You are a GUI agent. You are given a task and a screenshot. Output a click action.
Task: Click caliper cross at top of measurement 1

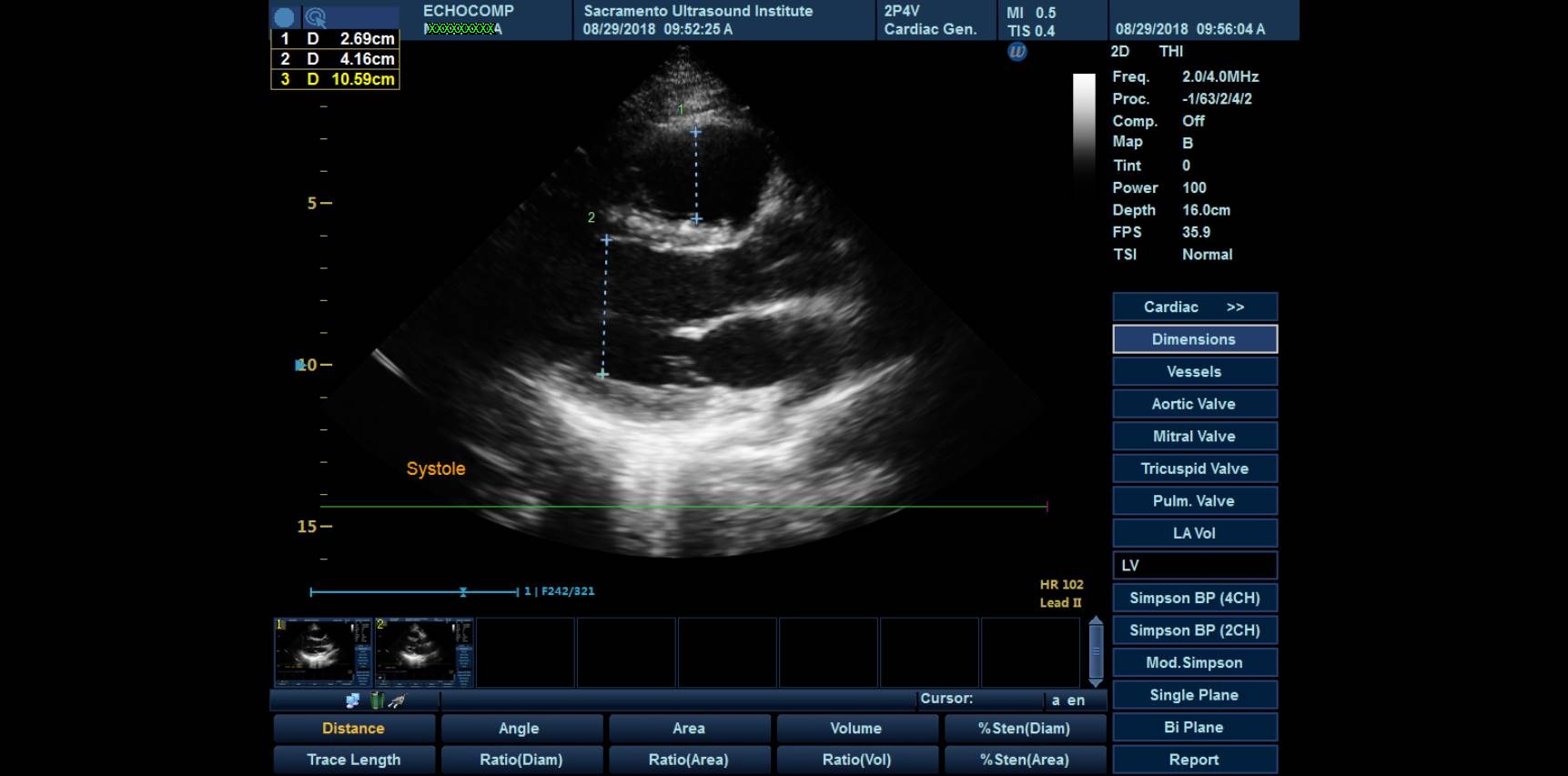[x=695, y=133]
